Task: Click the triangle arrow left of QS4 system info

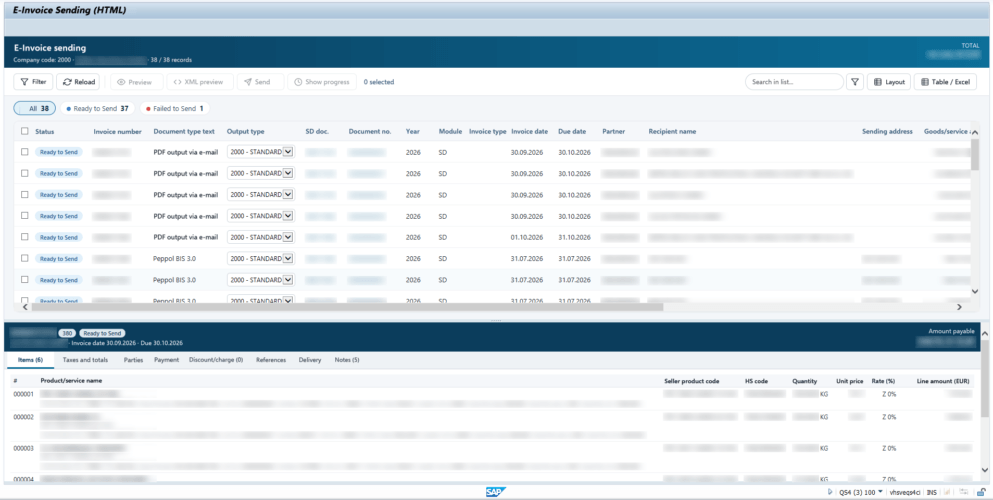Action: tap(830, 492)
